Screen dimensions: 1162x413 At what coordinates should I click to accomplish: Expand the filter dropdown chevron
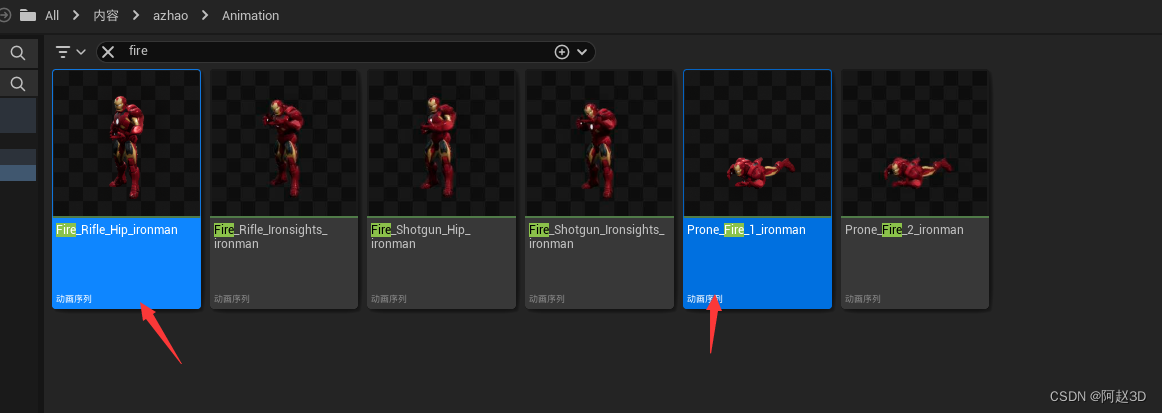[82, 52]
